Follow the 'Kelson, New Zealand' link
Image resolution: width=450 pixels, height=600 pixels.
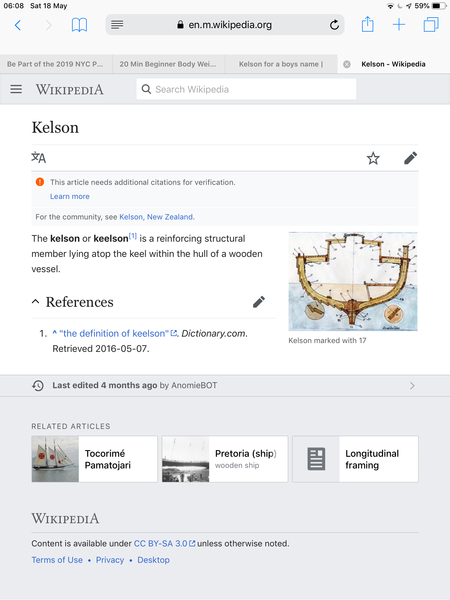[156, 217]
